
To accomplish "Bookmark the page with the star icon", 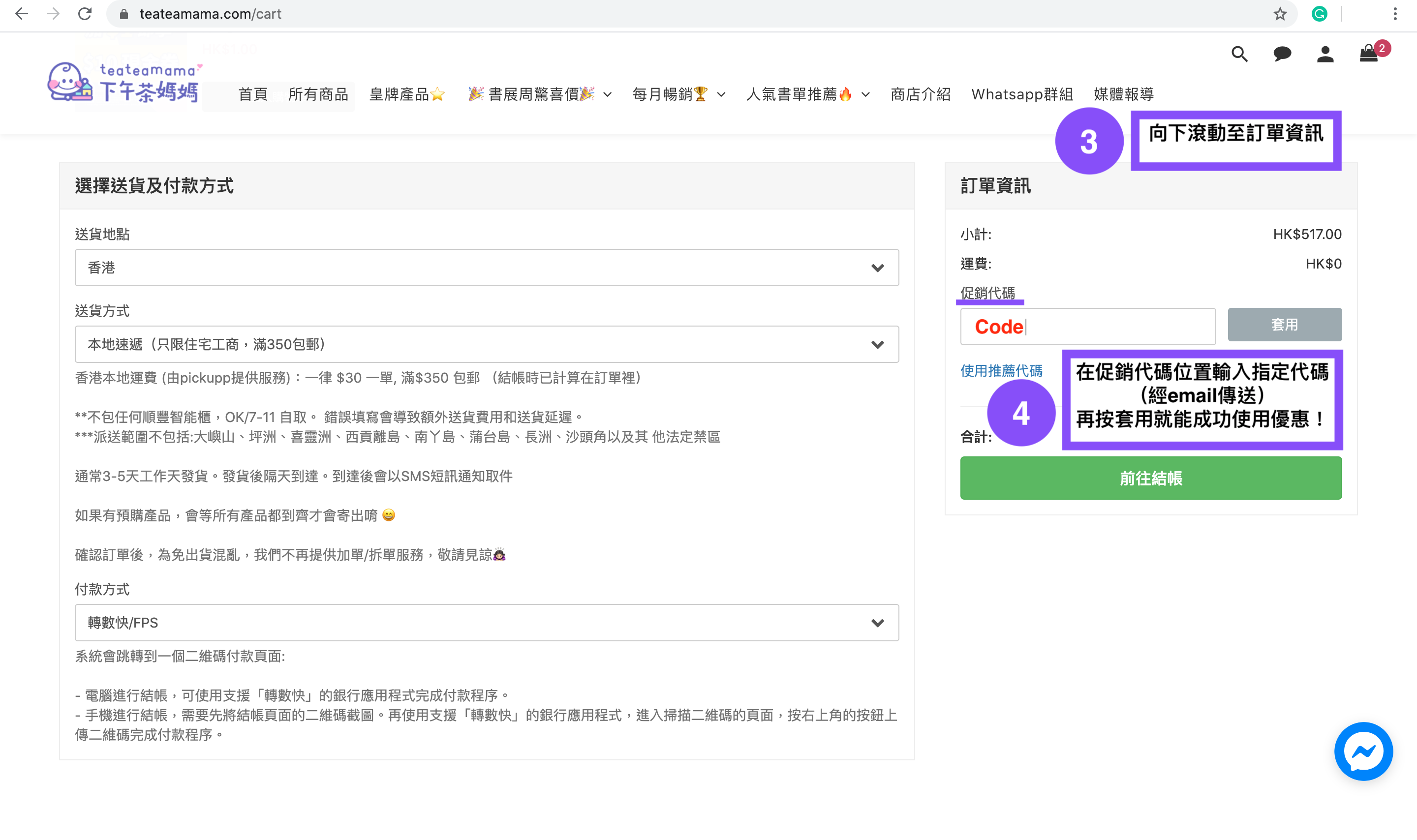I will tap(1279, 14).
